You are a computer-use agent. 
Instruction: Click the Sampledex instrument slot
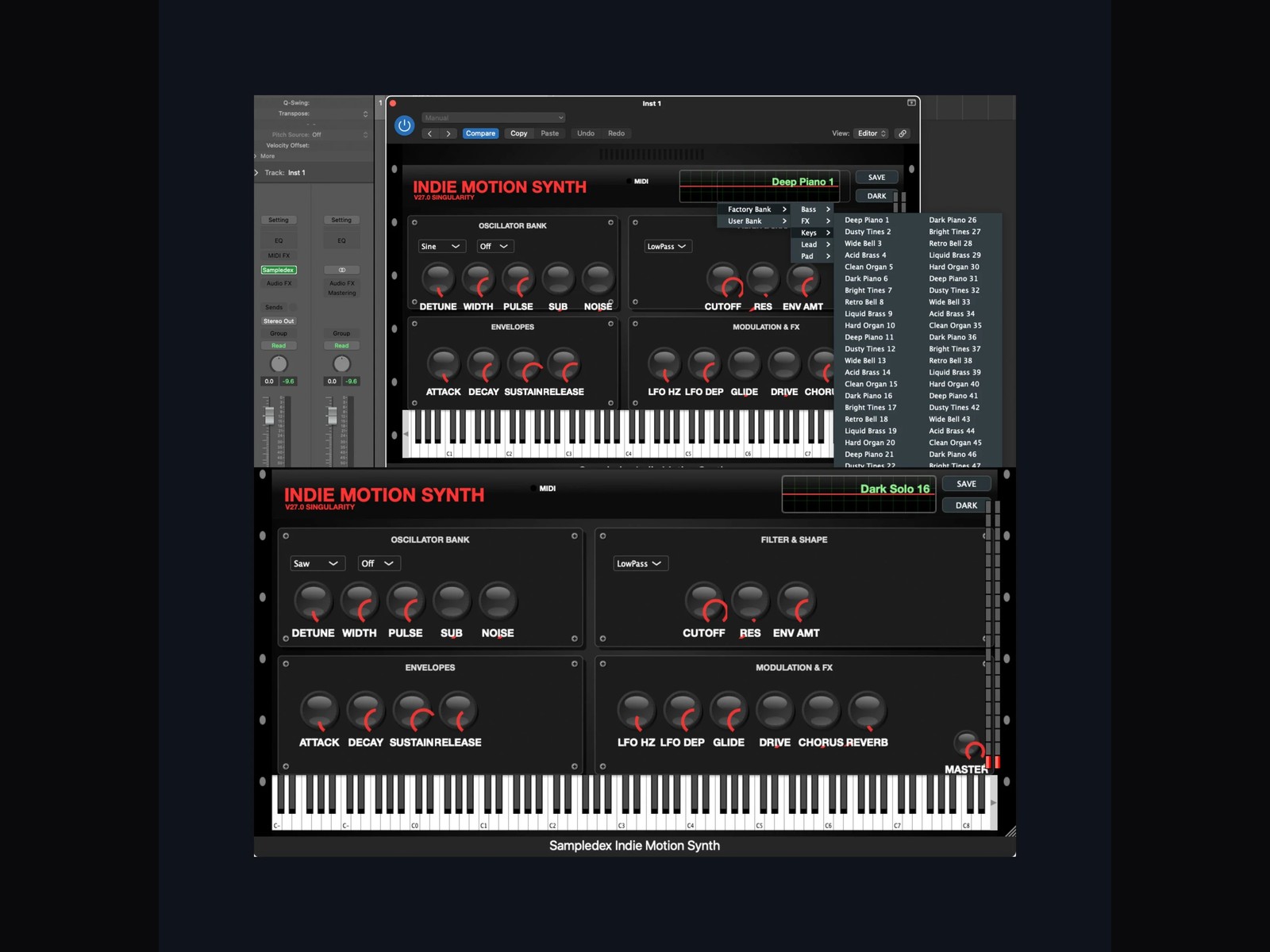(x=279, y=270)
